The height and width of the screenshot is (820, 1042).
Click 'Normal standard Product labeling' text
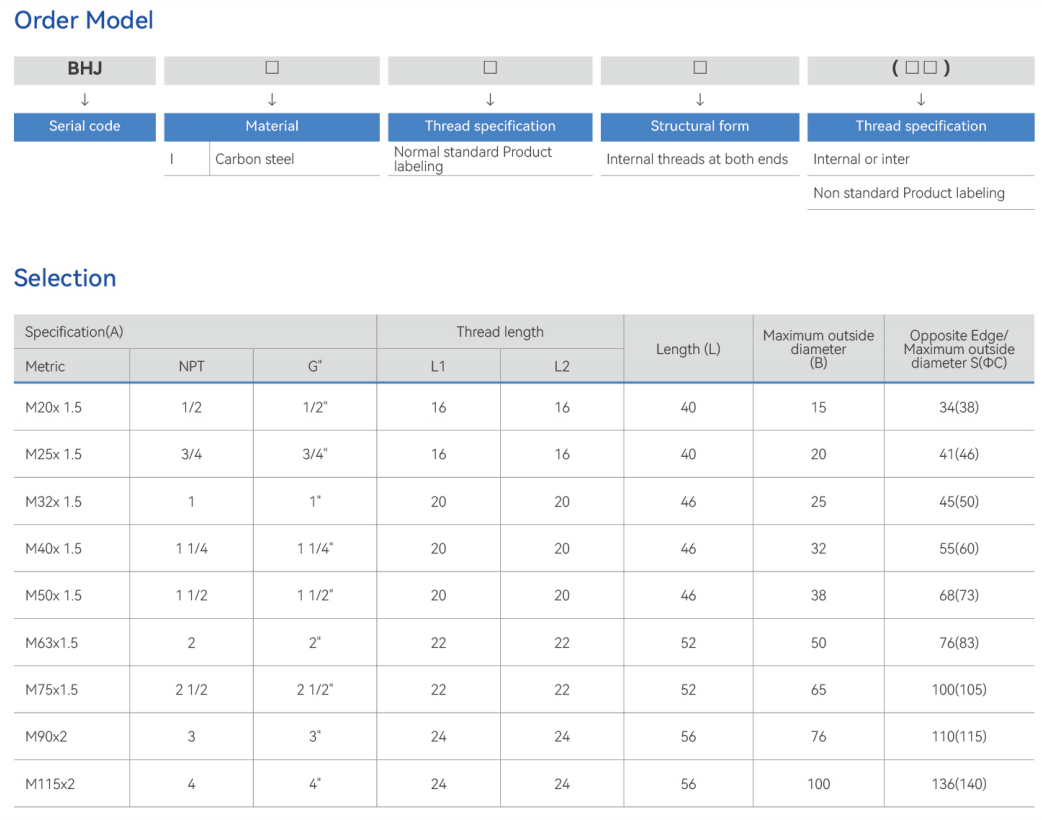(472, 159)
